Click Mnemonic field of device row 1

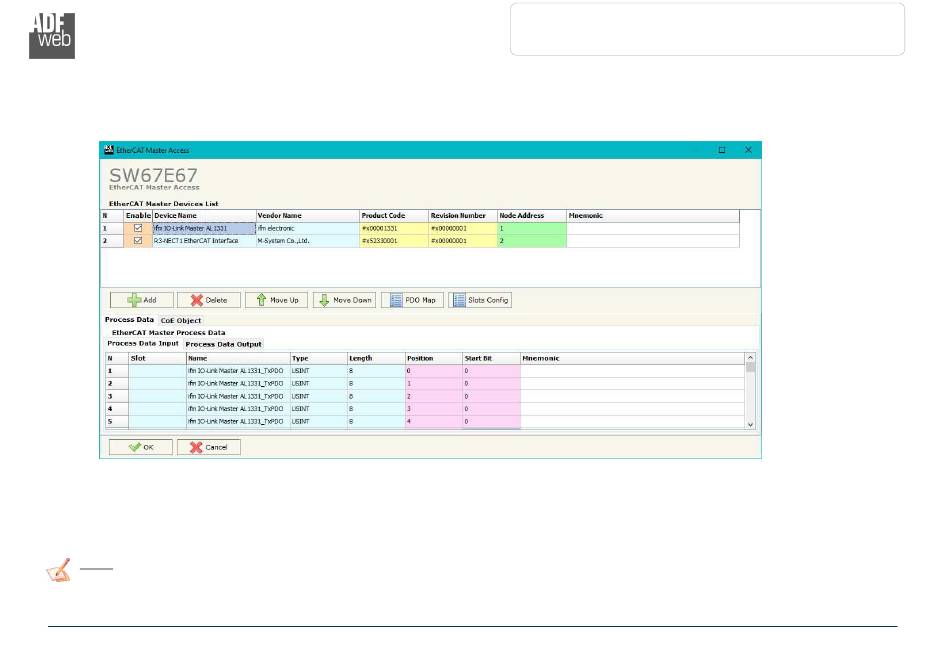point(653,228)
